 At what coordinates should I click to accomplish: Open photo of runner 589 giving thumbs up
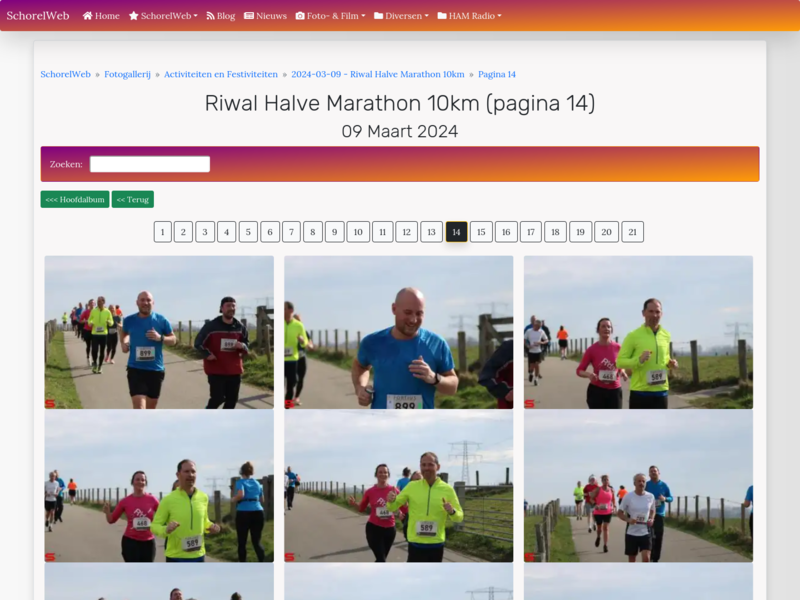(x=398, y=486)
